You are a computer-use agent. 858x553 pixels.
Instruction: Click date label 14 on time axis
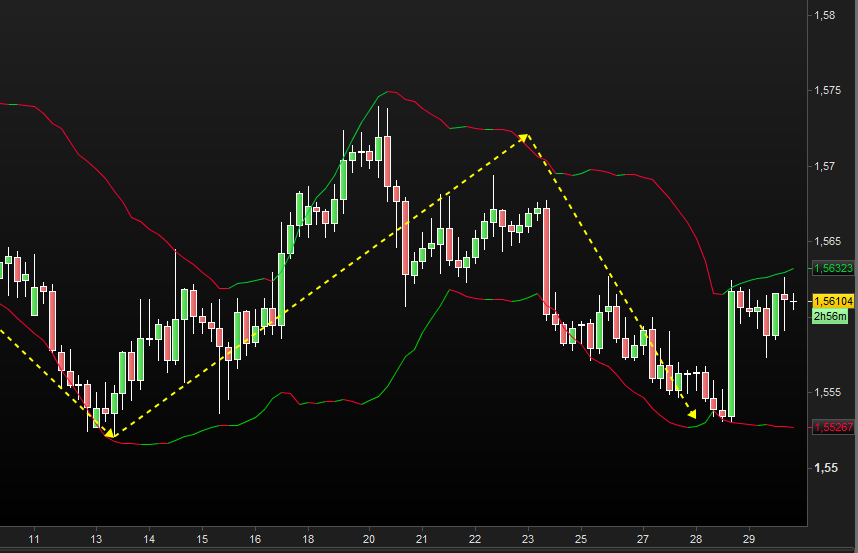pyautogui.click(x=149, y=539)
